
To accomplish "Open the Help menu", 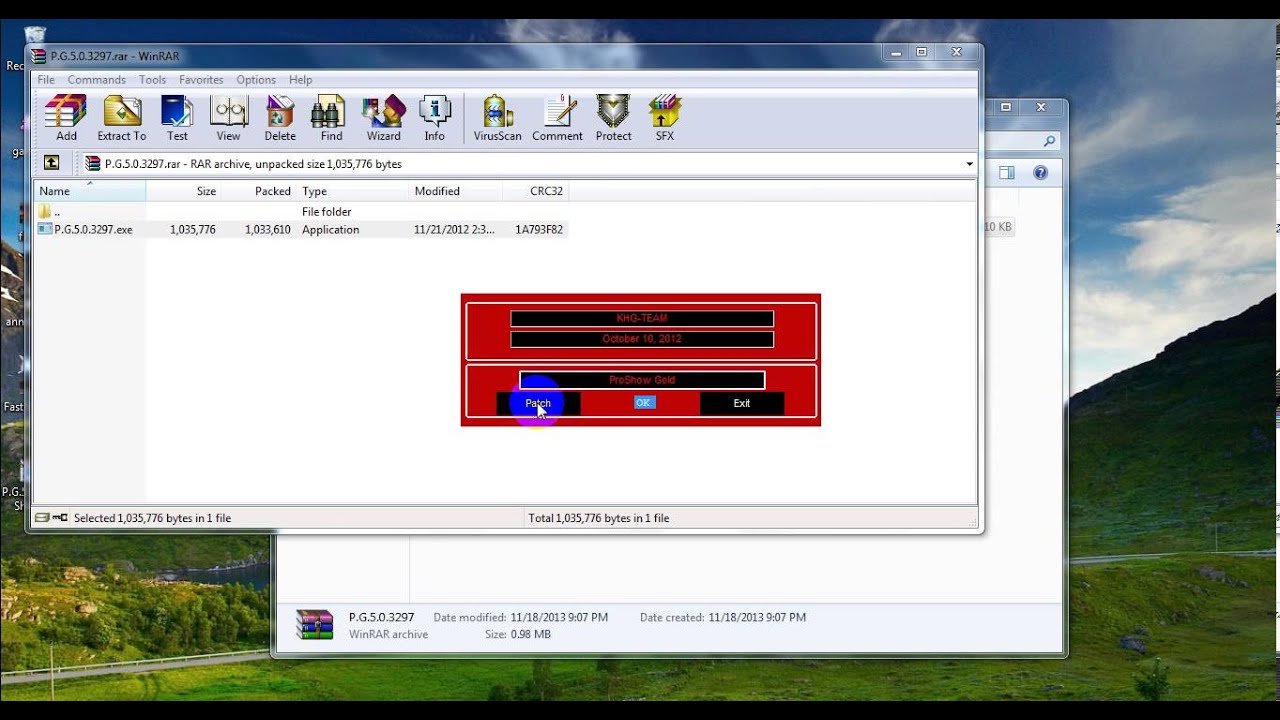I will pos(301,80).
